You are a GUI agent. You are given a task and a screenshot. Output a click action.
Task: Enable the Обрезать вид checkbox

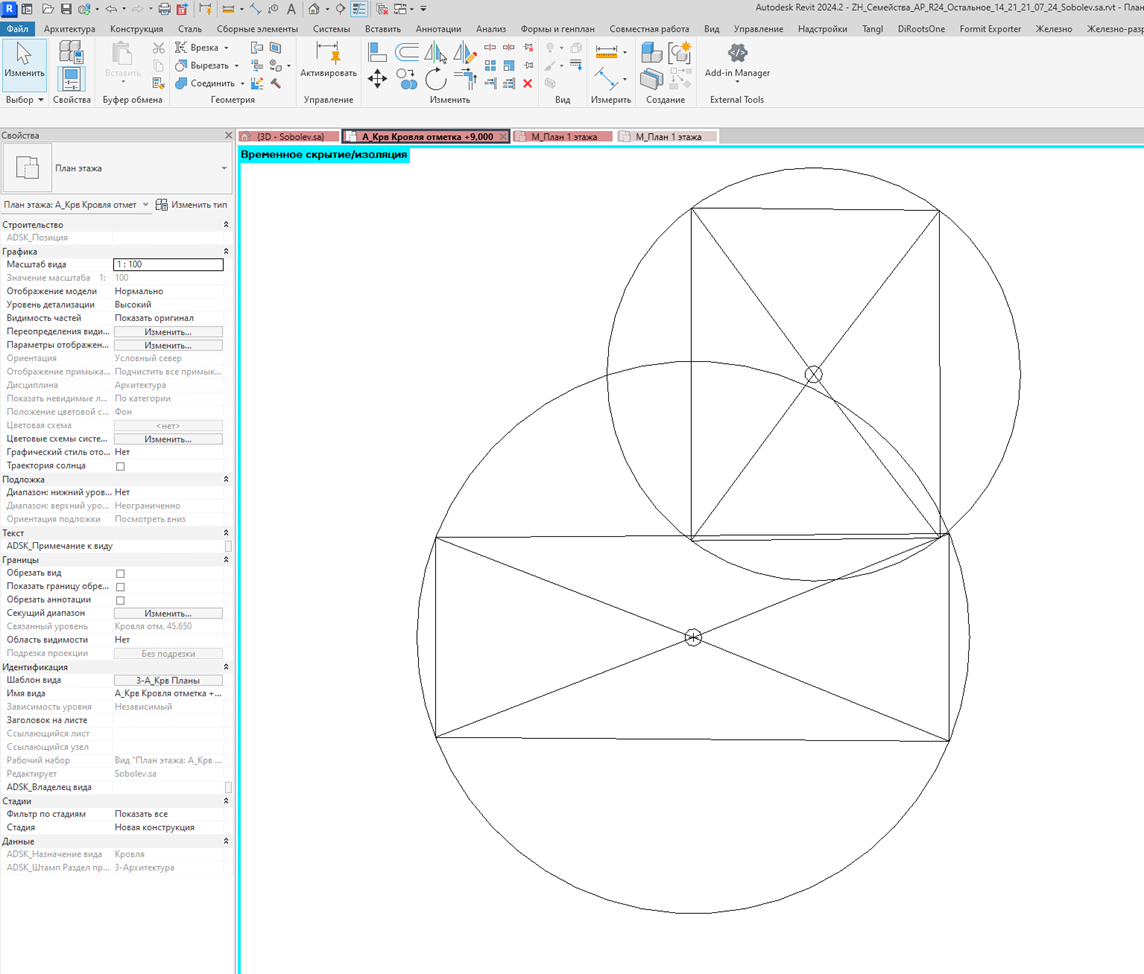[x=120, y=573]
